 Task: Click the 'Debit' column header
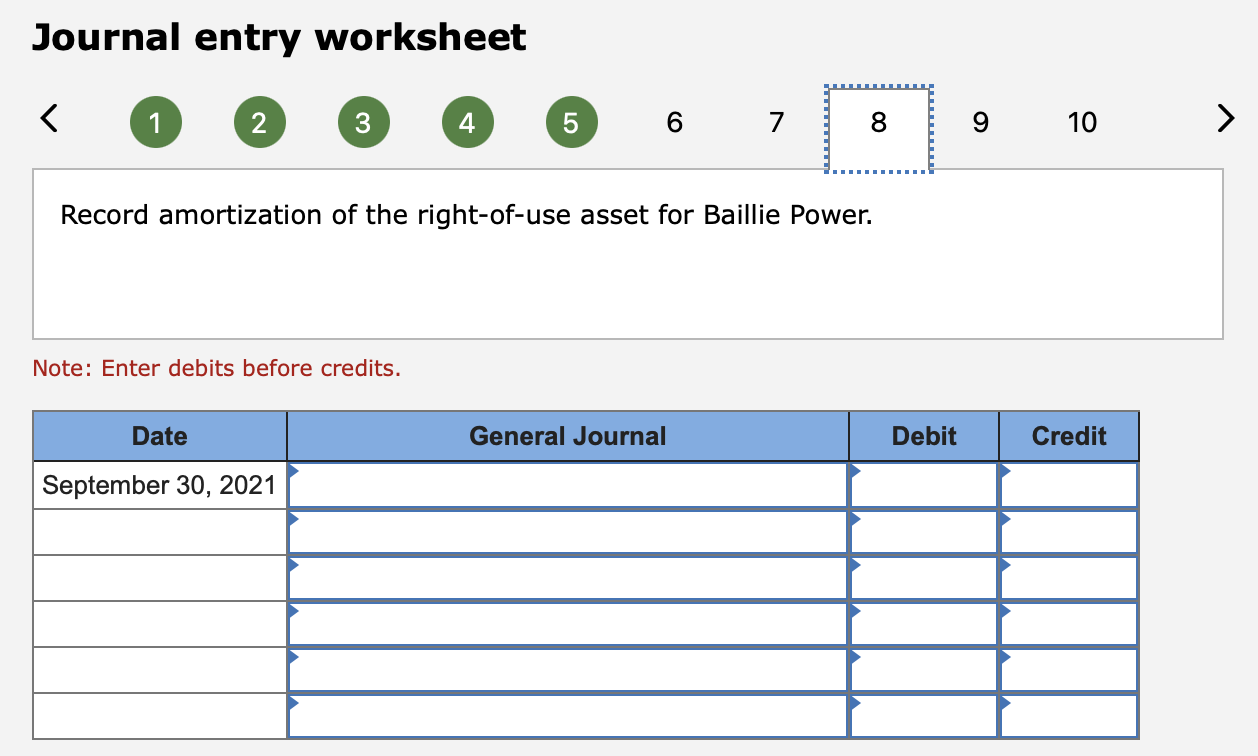(924, 436)
